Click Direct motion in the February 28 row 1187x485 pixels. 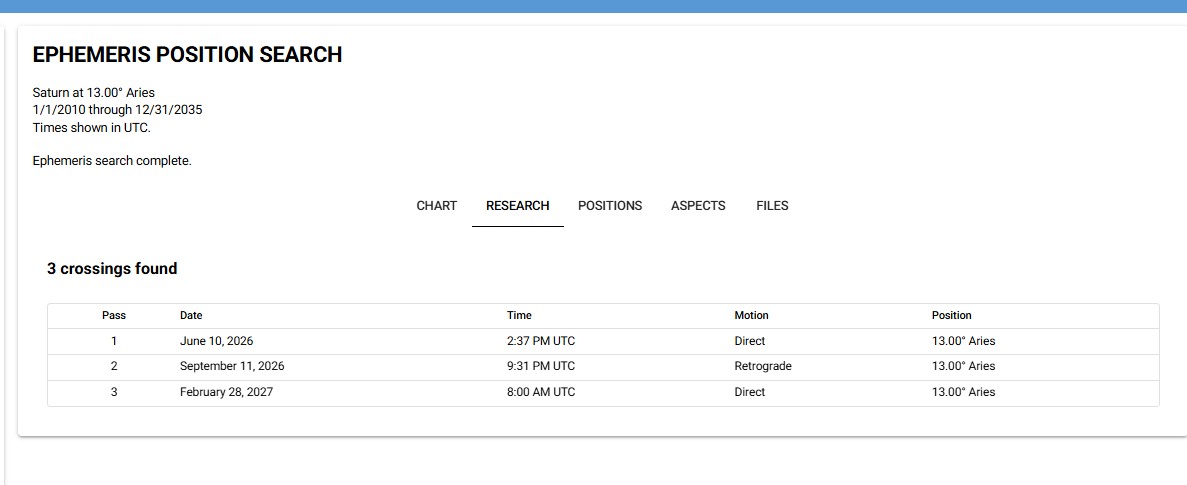click(749, 392)
